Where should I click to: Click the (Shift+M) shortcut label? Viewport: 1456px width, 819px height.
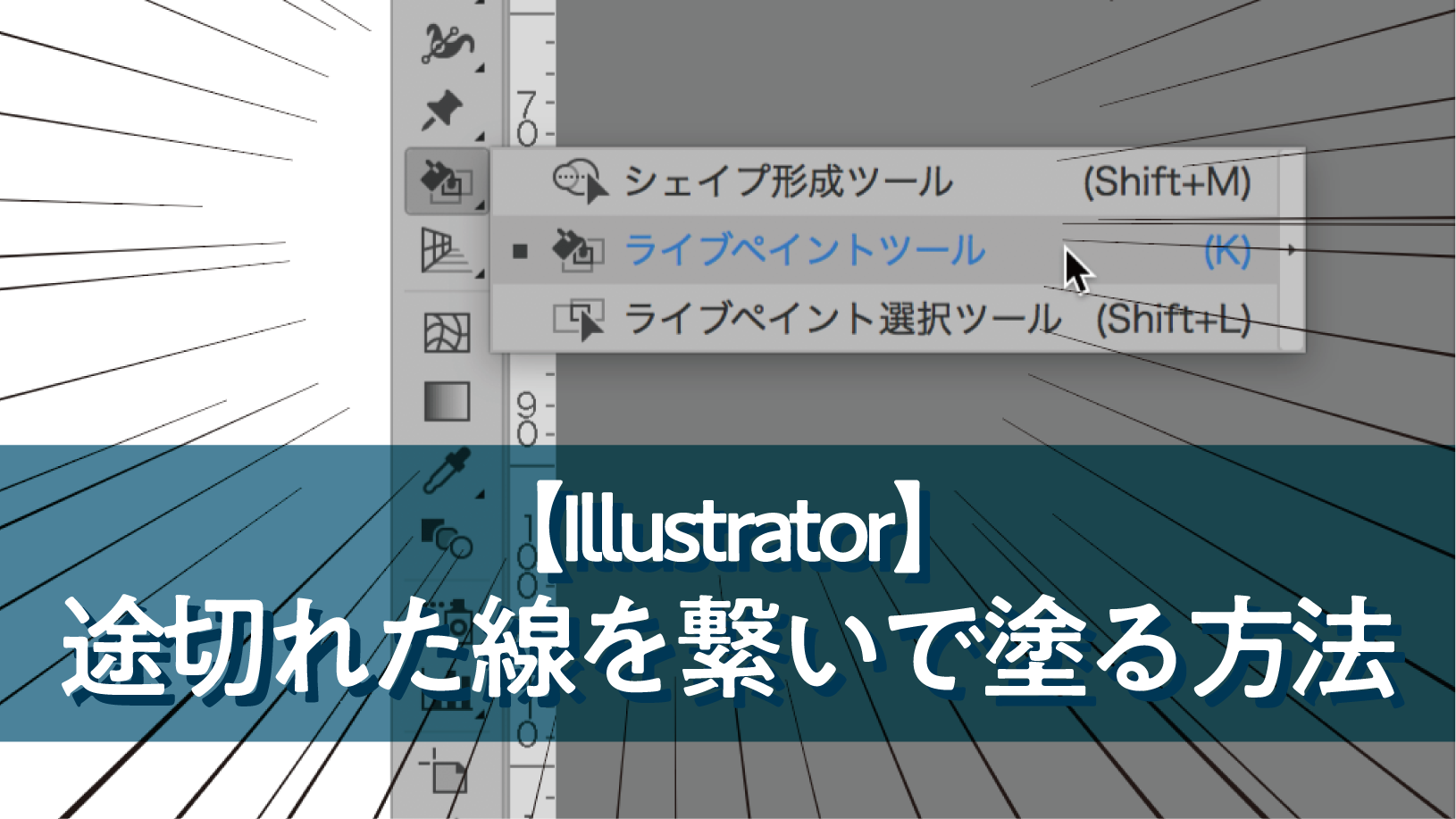[x=1167, y=182]
